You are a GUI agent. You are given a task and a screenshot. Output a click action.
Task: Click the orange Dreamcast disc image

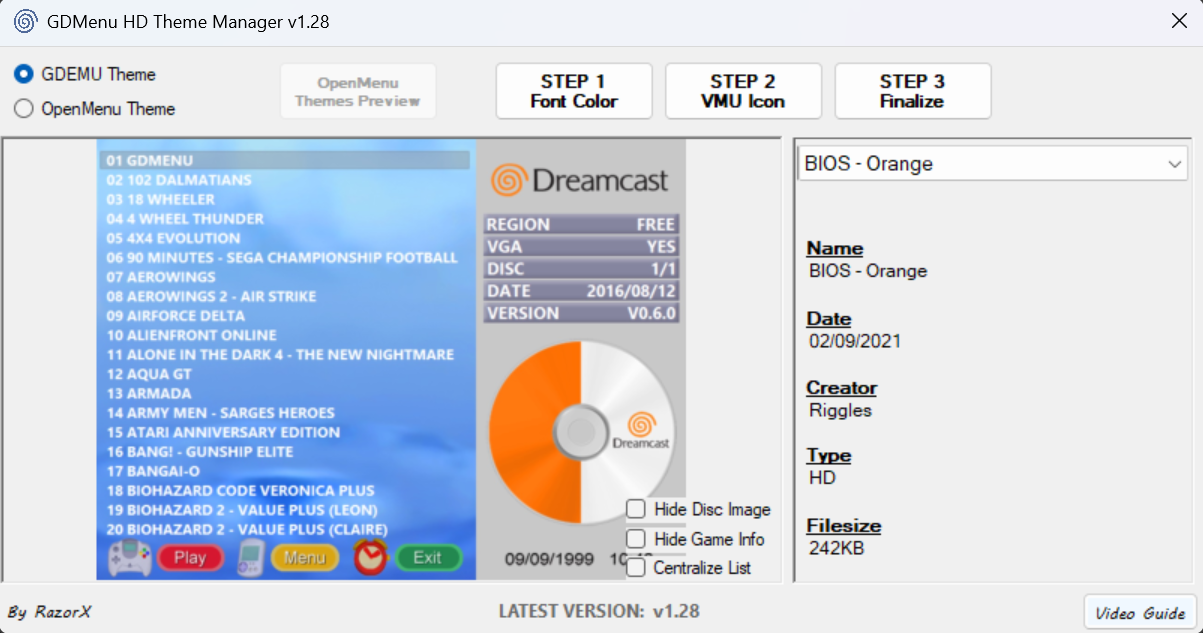pyautogui.click(x=580, y=432)
